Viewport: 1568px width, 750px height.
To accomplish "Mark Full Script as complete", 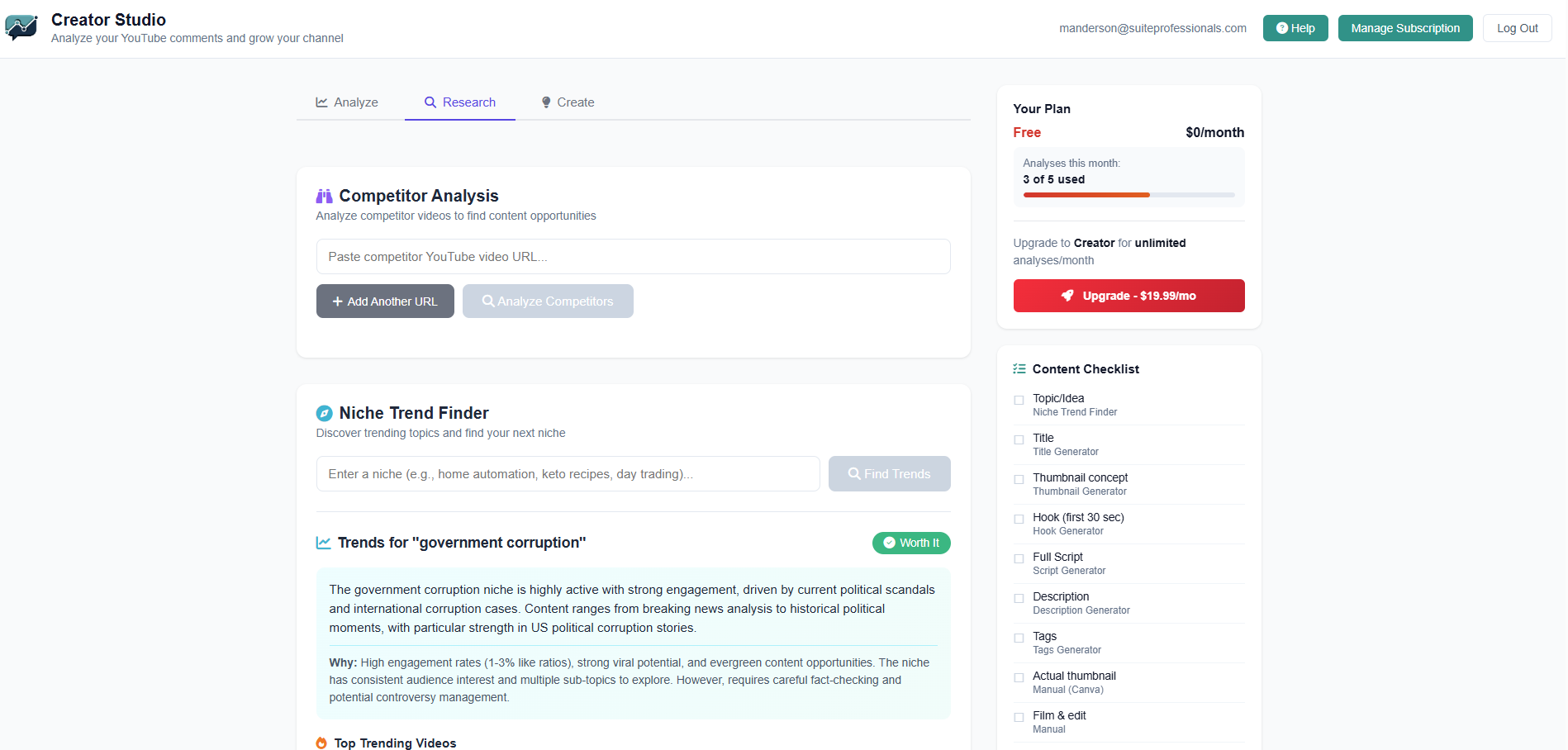I will (x=1019, y=558).
